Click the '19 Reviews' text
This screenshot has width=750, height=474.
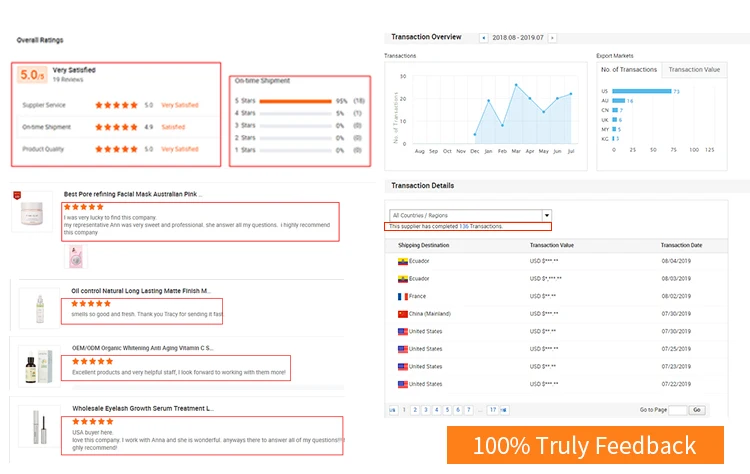[68, 80]
